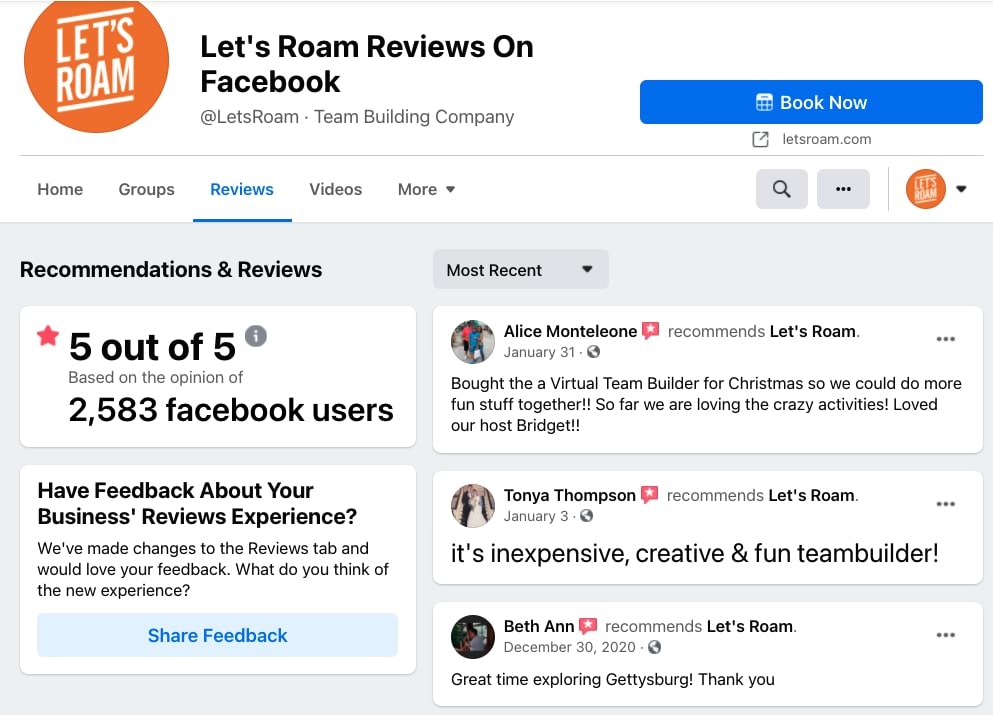Click the pink star rating icon
This screenshot has width=993, height=715.
point(48,336)
